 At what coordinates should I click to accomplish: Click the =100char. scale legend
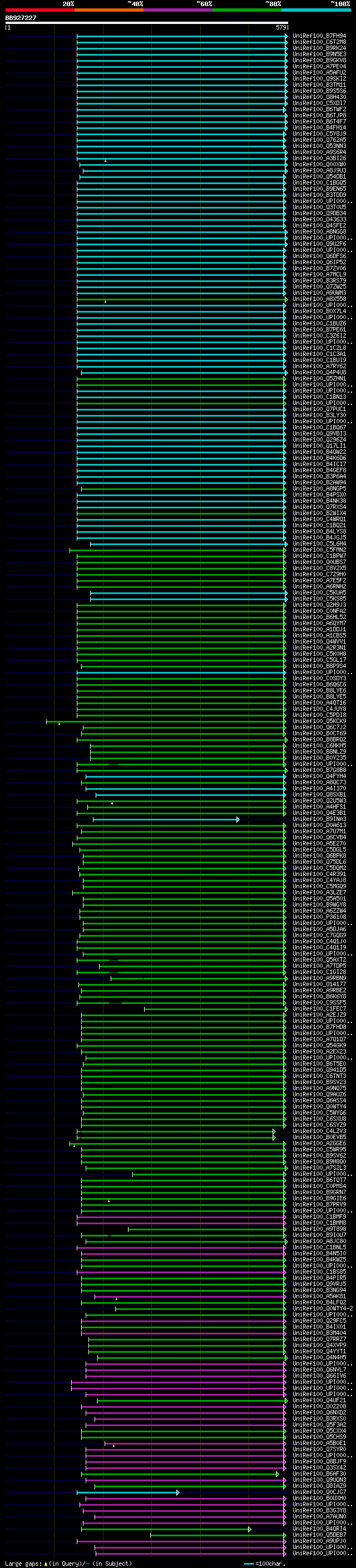point(265,1563)
